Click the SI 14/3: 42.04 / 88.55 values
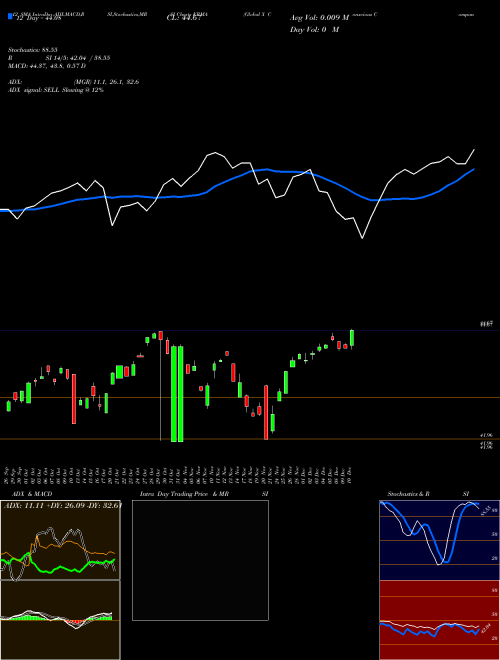The width and height of the screenshot is (500, 660). pos(78,58)
